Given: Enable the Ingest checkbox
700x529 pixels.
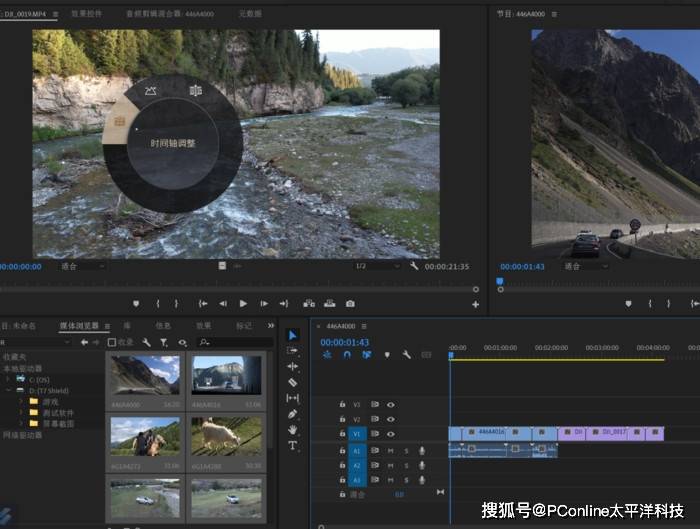Looking at the screenshot, I should [112, 342].
